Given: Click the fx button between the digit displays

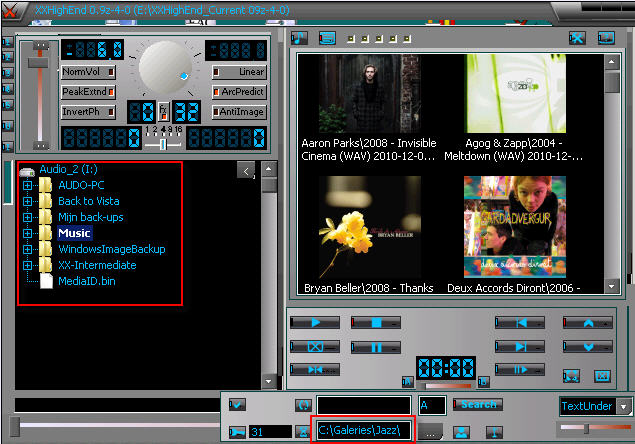Looking at the screenshot, I should click(163, 111).
